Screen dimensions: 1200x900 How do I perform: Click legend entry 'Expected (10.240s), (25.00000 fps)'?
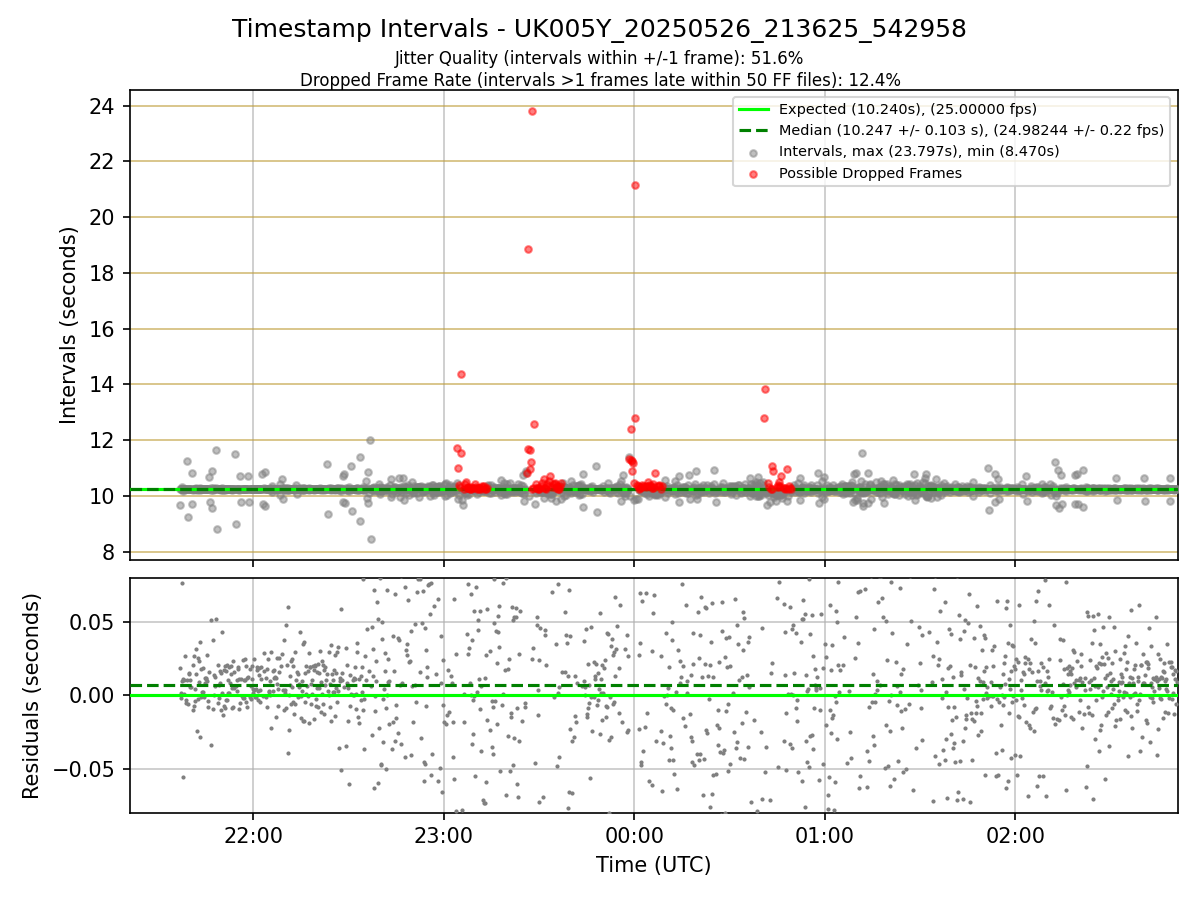(908, 109)
